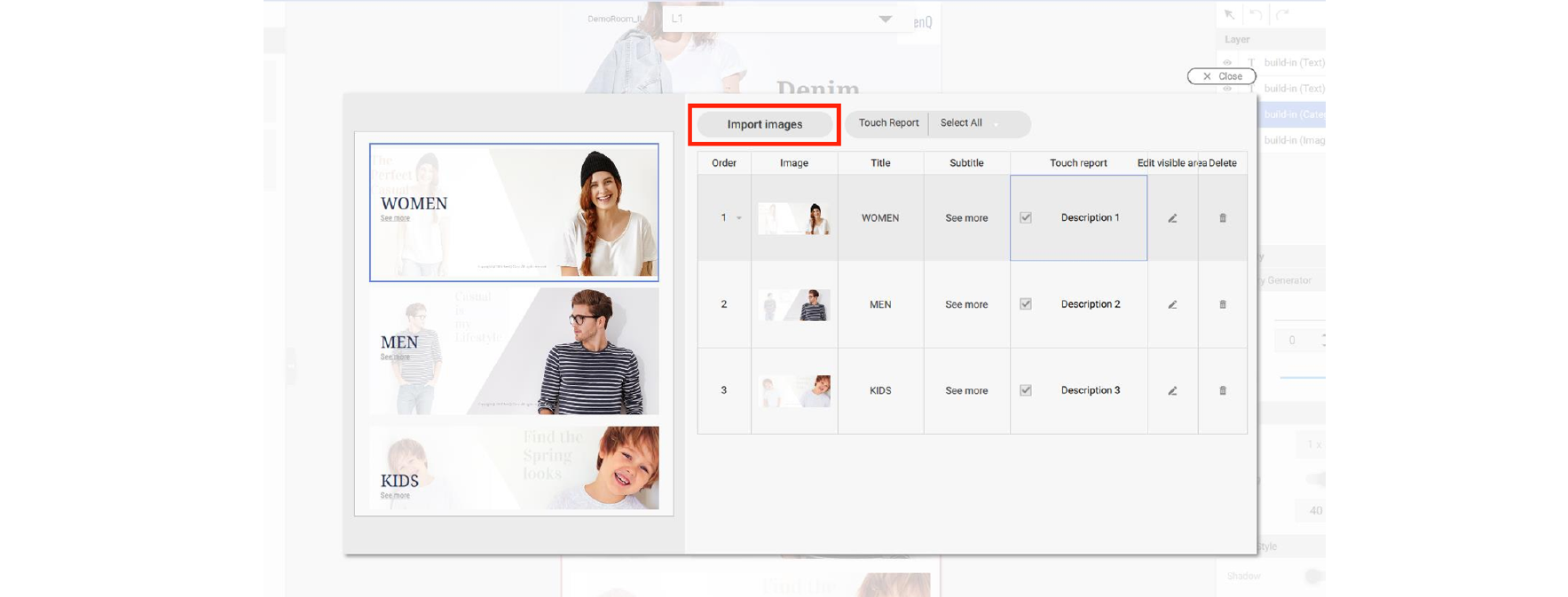Image resolution: width=1568 pixels, height=597 pixels.
Task: Delete the MEN image row
Action: point(1222,304)
